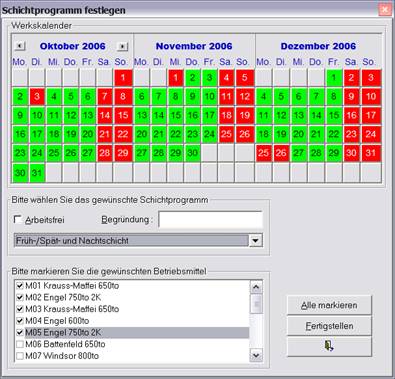Click M04 Engel 600to label
Viewport: 395px width, 379px height.
click(57, 321)
